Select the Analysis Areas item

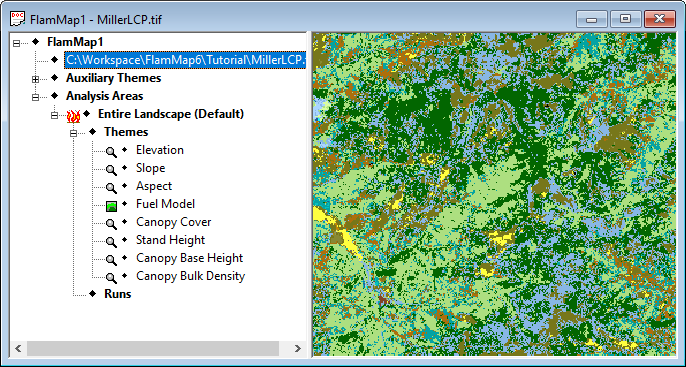coord(105,96)
